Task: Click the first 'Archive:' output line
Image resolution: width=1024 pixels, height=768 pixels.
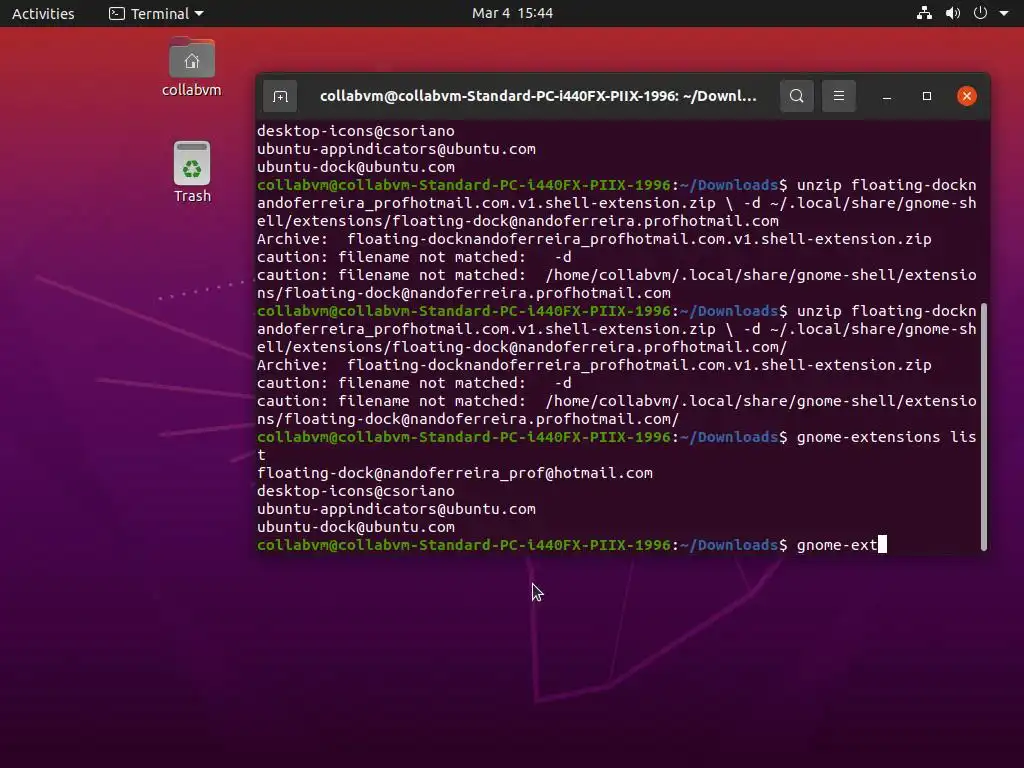Action: 594,239
